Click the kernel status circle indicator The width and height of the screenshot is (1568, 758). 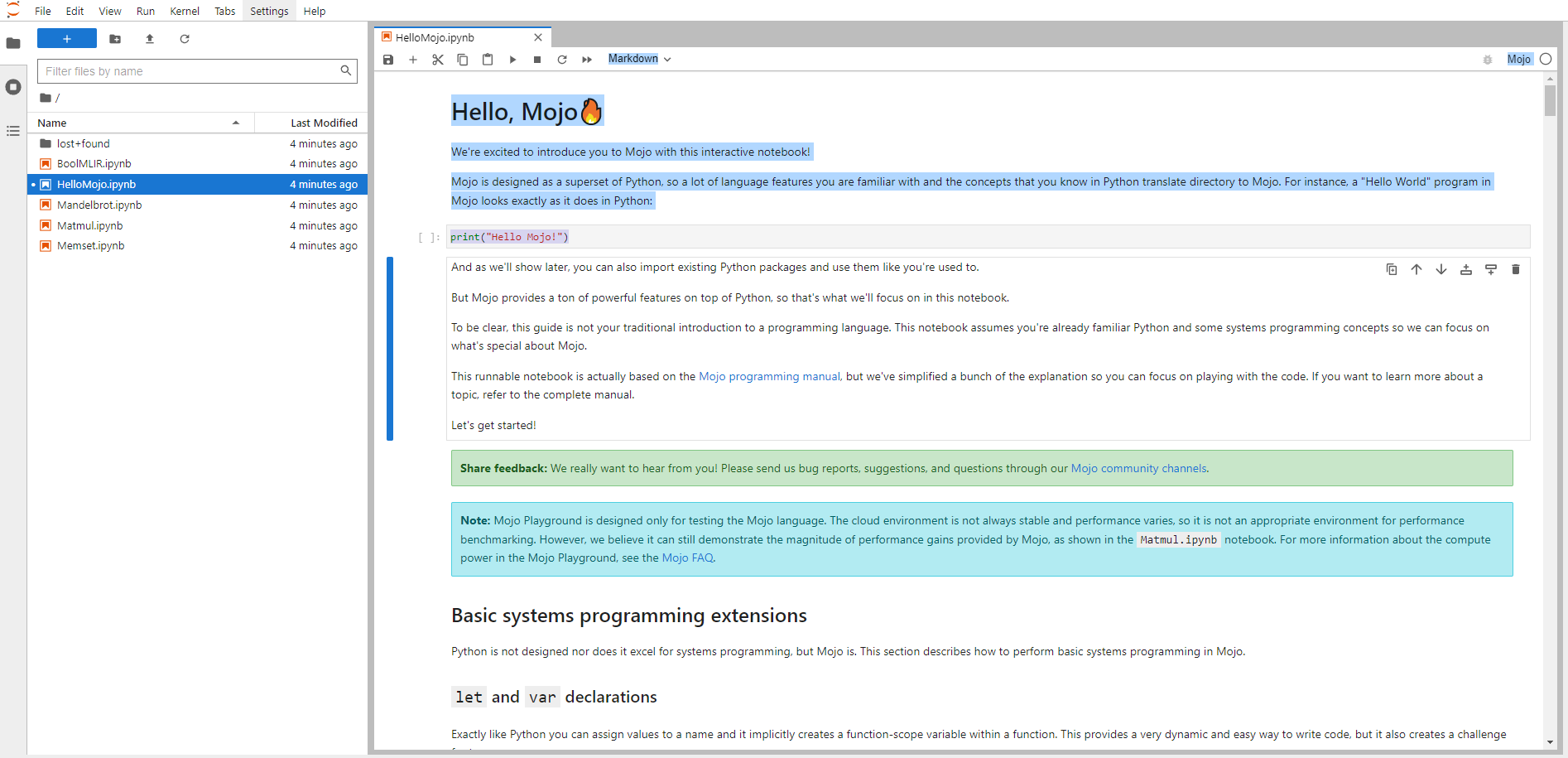click(1546, 59)
